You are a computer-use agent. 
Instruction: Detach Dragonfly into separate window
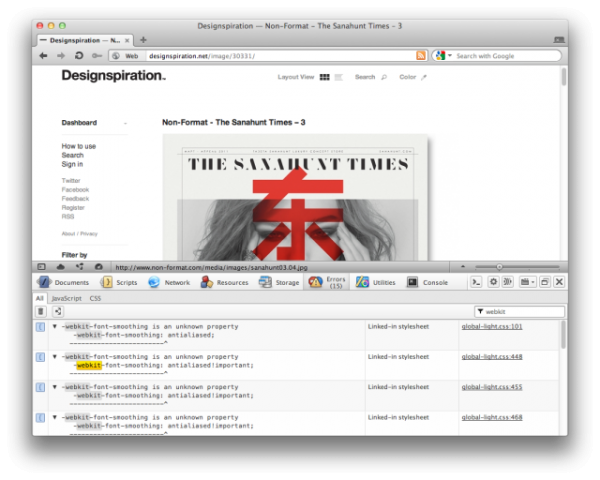coord(545,282)
